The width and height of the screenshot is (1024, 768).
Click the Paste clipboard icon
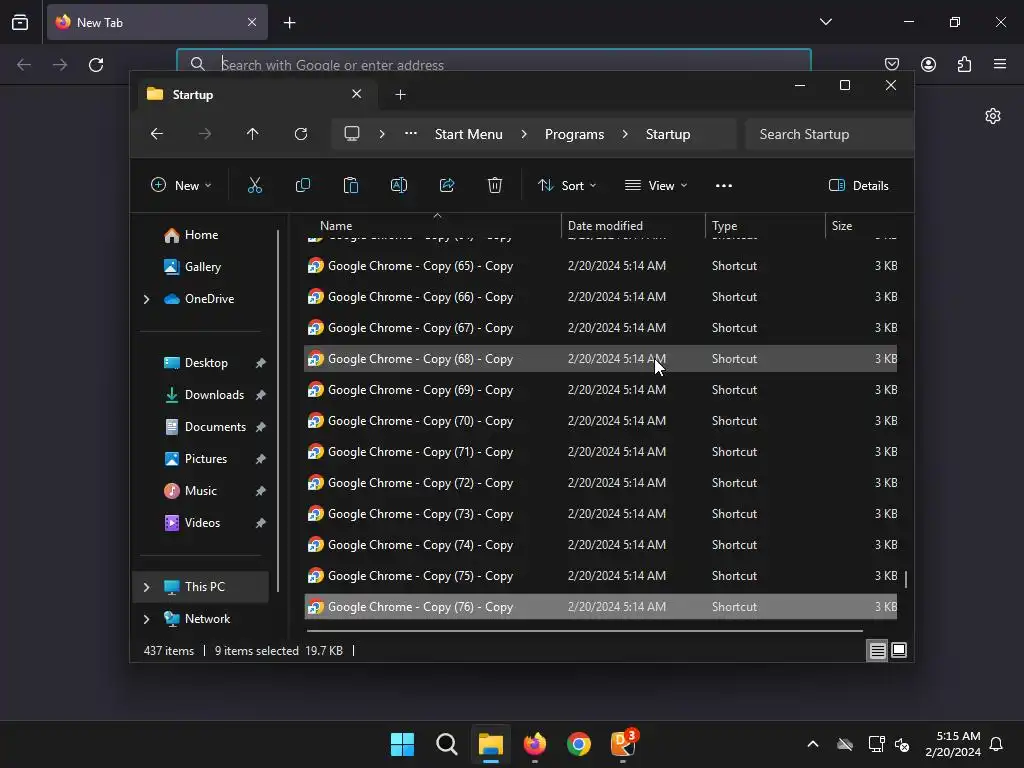(x=351, y=185)
